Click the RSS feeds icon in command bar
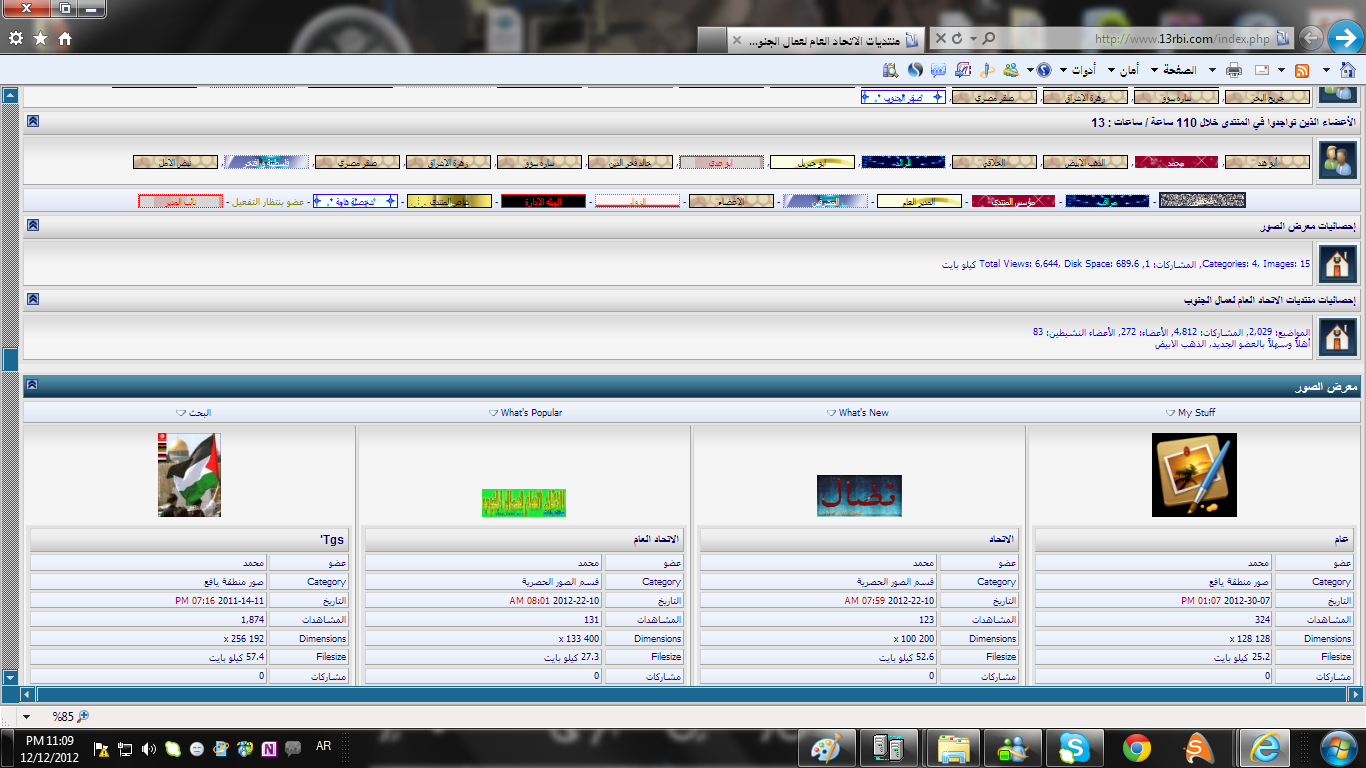Viewport: 1366px width, 768px height. pyautogui.click(x=1302, y=70)
